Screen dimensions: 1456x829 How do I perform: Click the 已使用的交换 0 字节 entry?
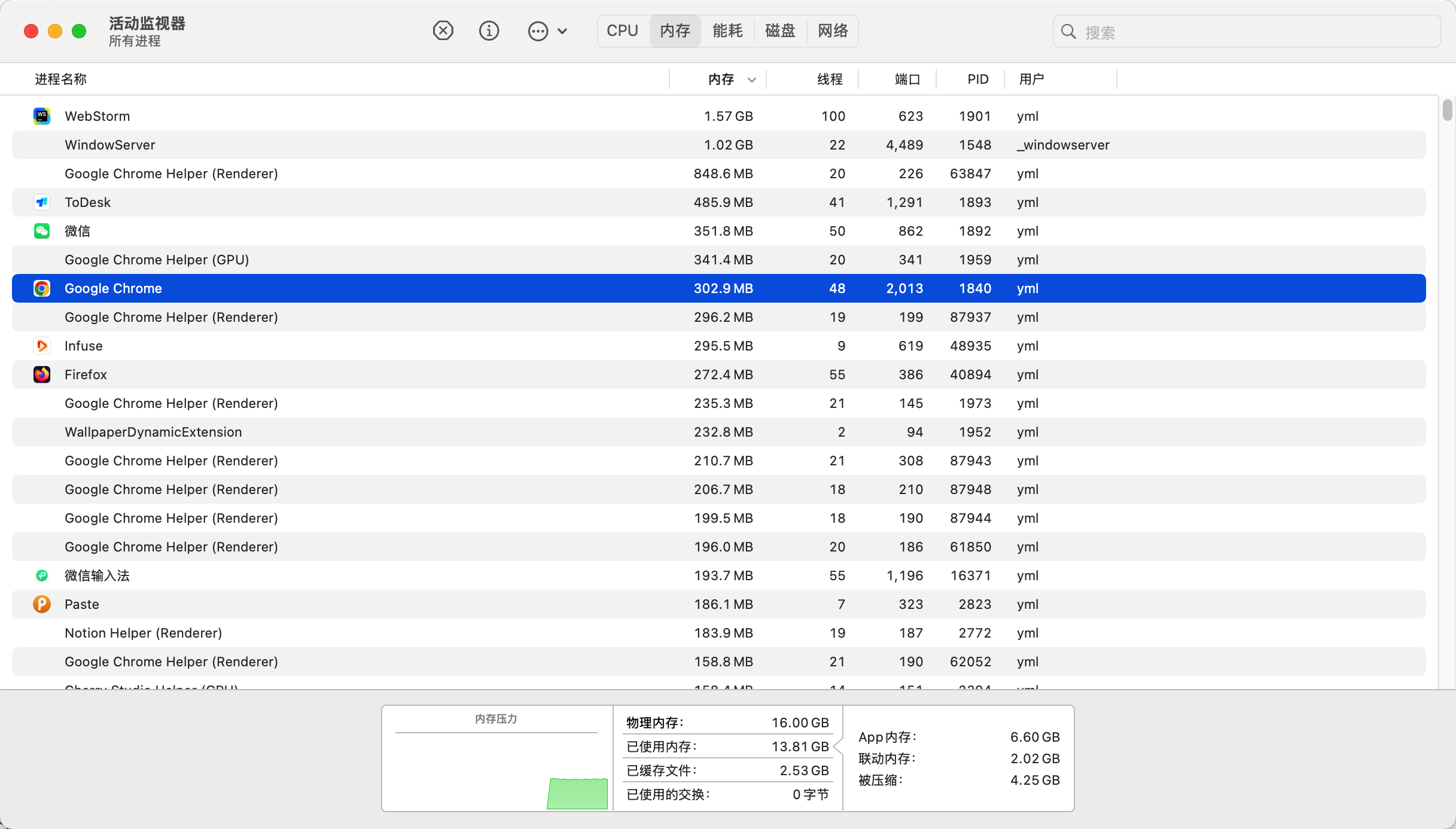click(727, 794)
